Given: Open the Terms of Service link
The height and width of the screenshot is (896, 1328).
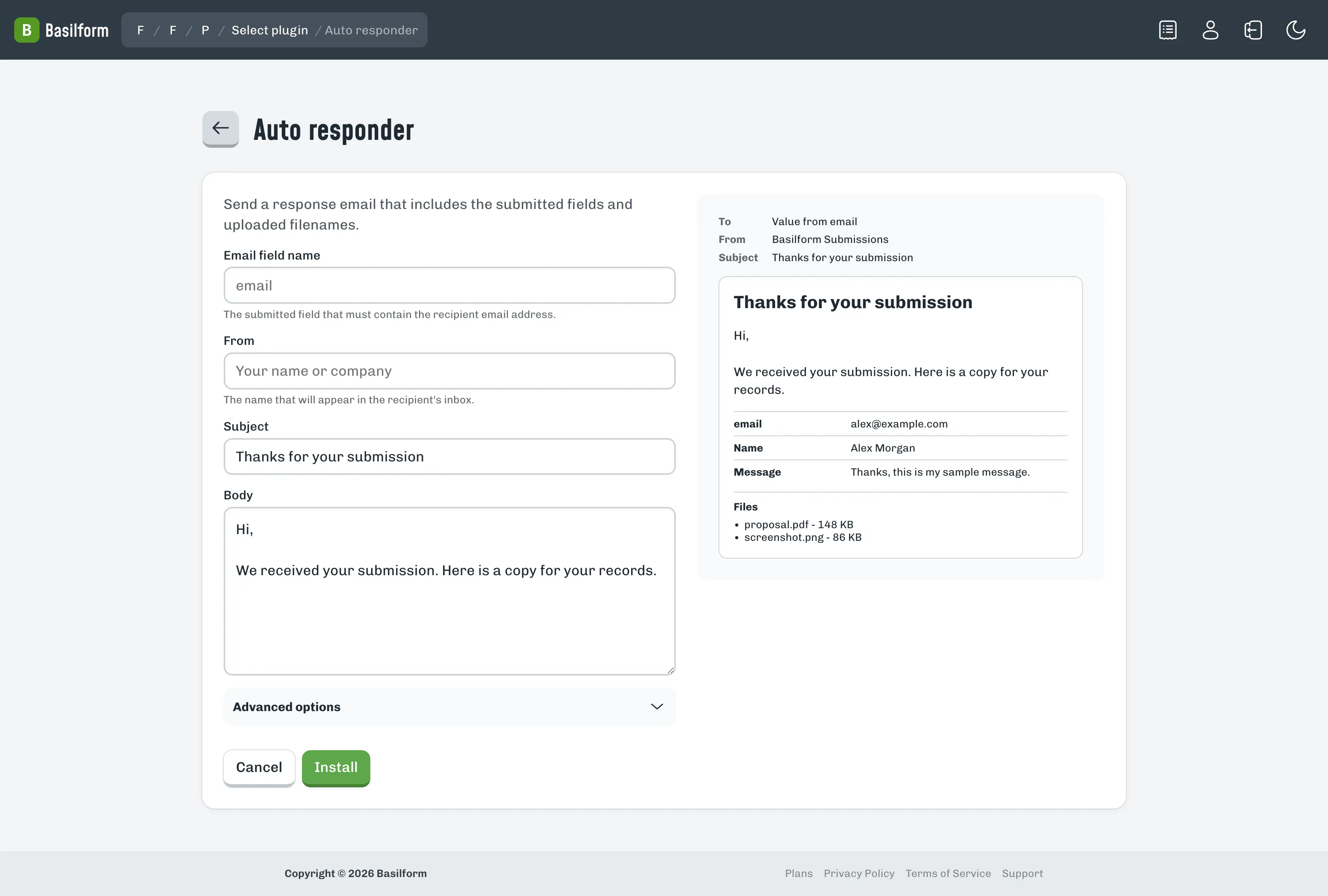Looking at the screenshot, I should (948, 873).
